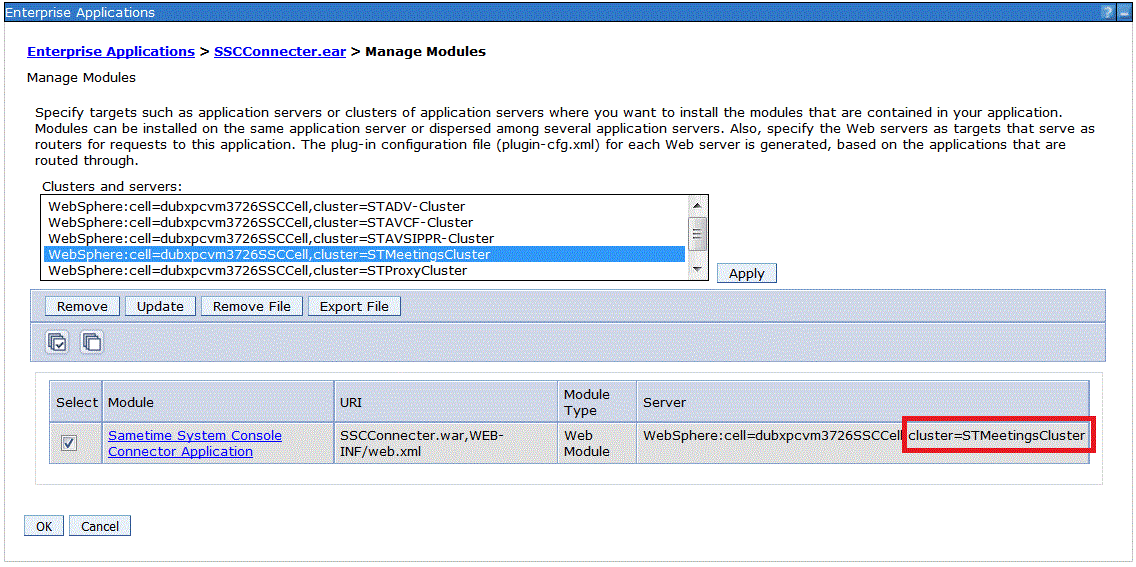Click the Apply button

[747, 274]
